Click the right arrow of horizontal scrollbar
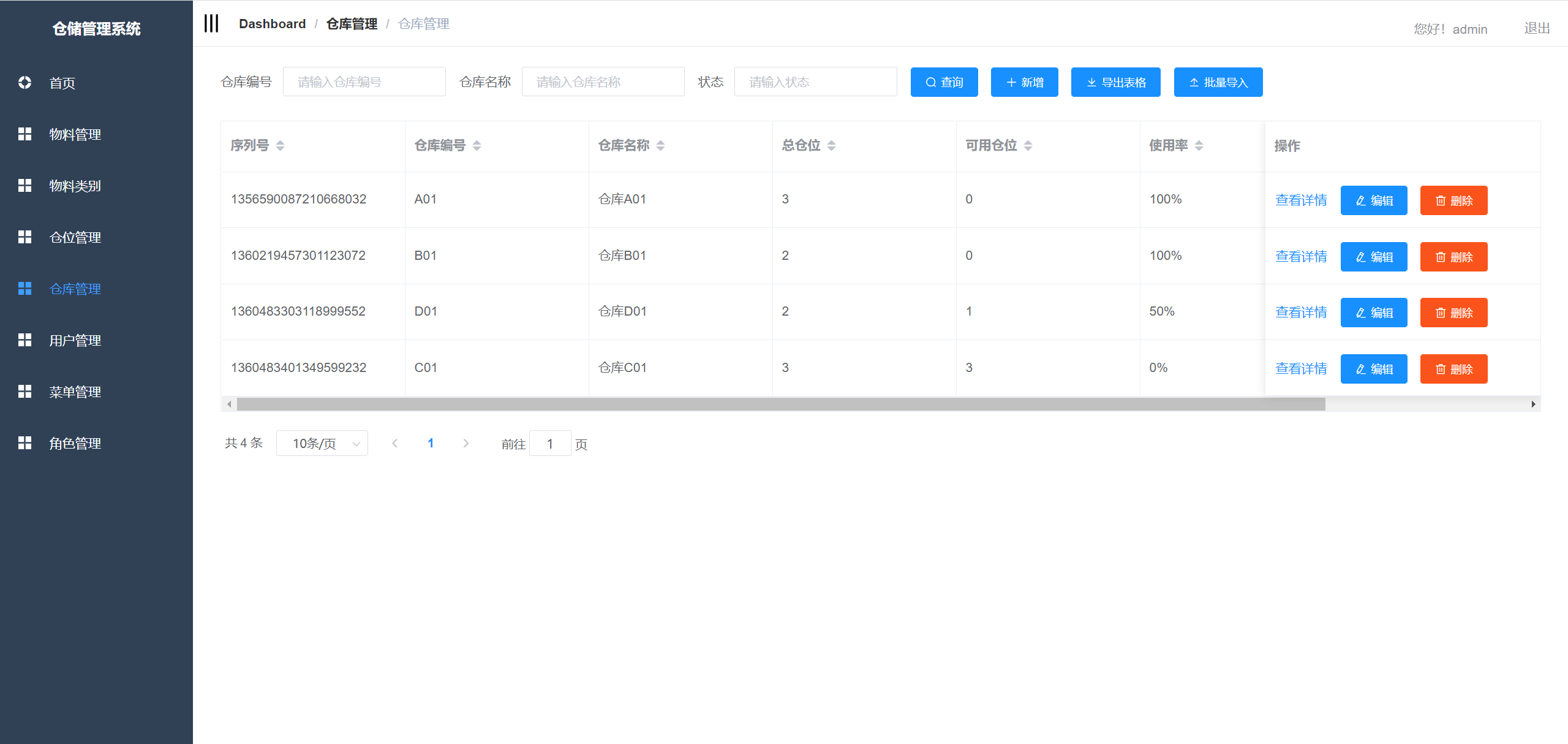Image resolution: width=1568 pixels, height=744 pixels. [x=1533, y=404]
